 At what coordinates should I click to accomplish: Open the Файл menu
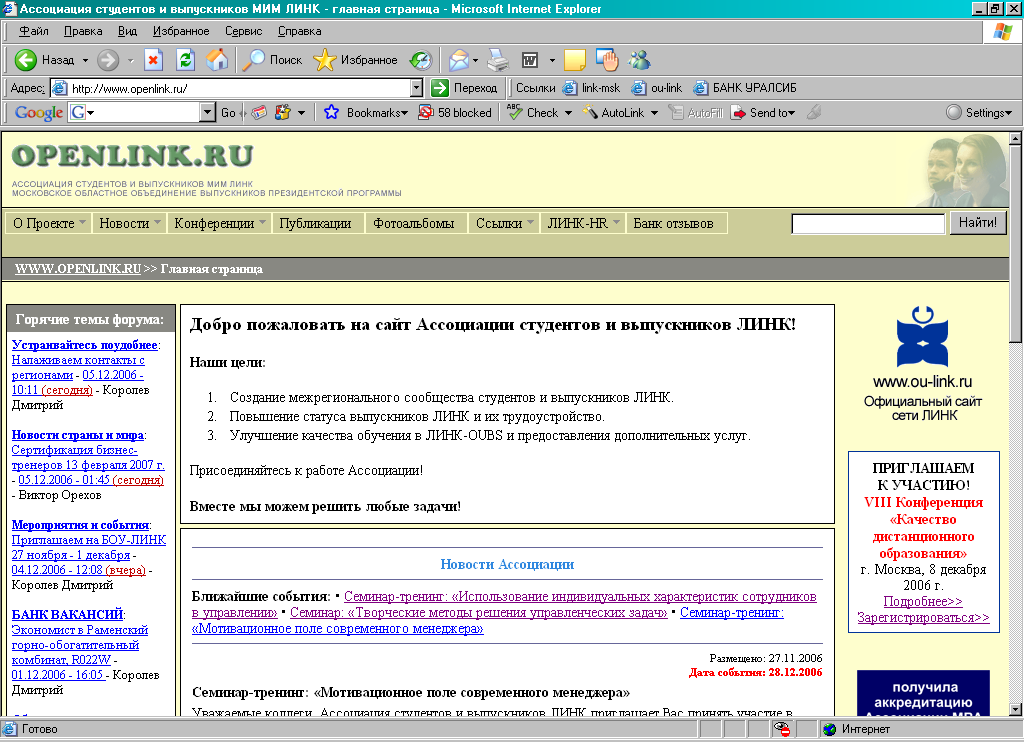point(33,31)
